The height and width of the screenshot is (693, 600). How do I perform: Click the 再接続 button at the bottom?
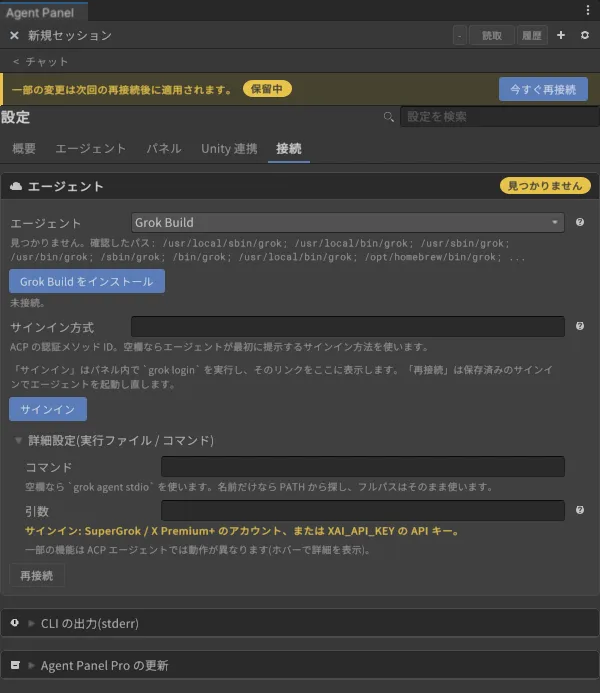coord(37,575)
